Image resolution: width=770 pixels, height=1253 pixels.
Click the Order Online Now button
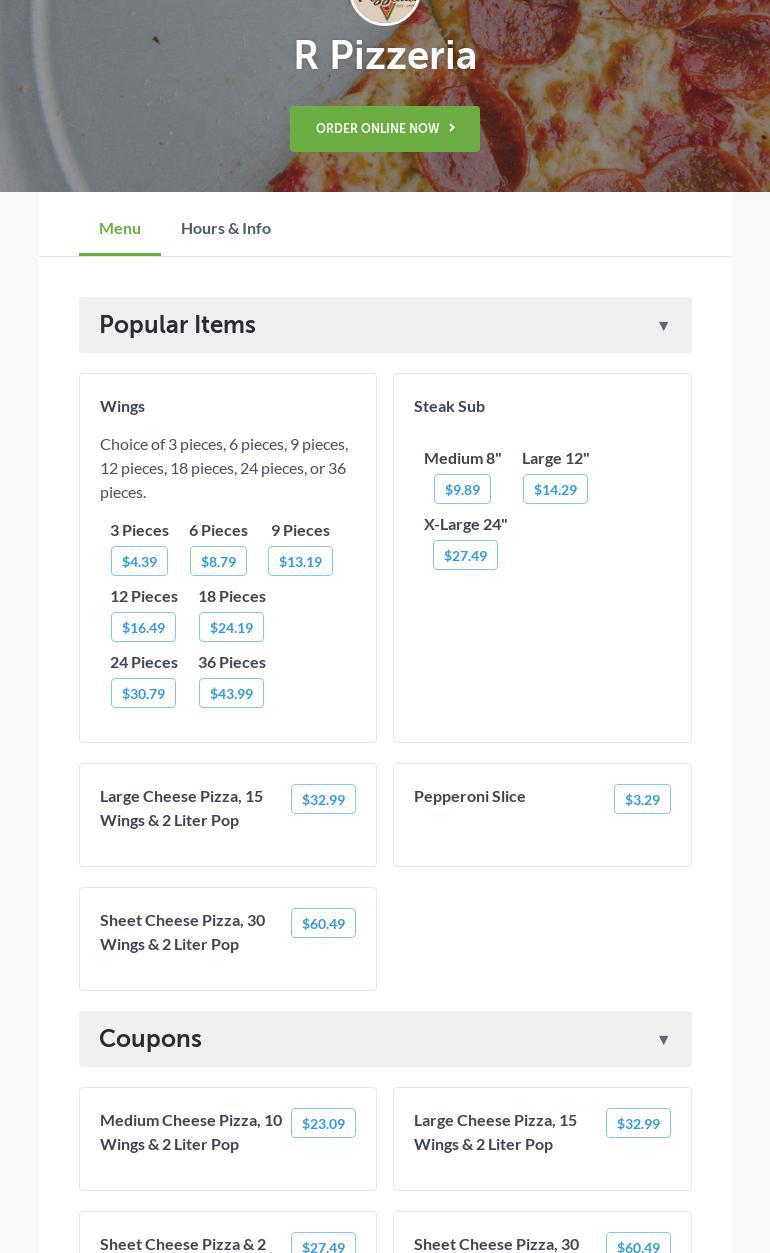coord(385,129)
